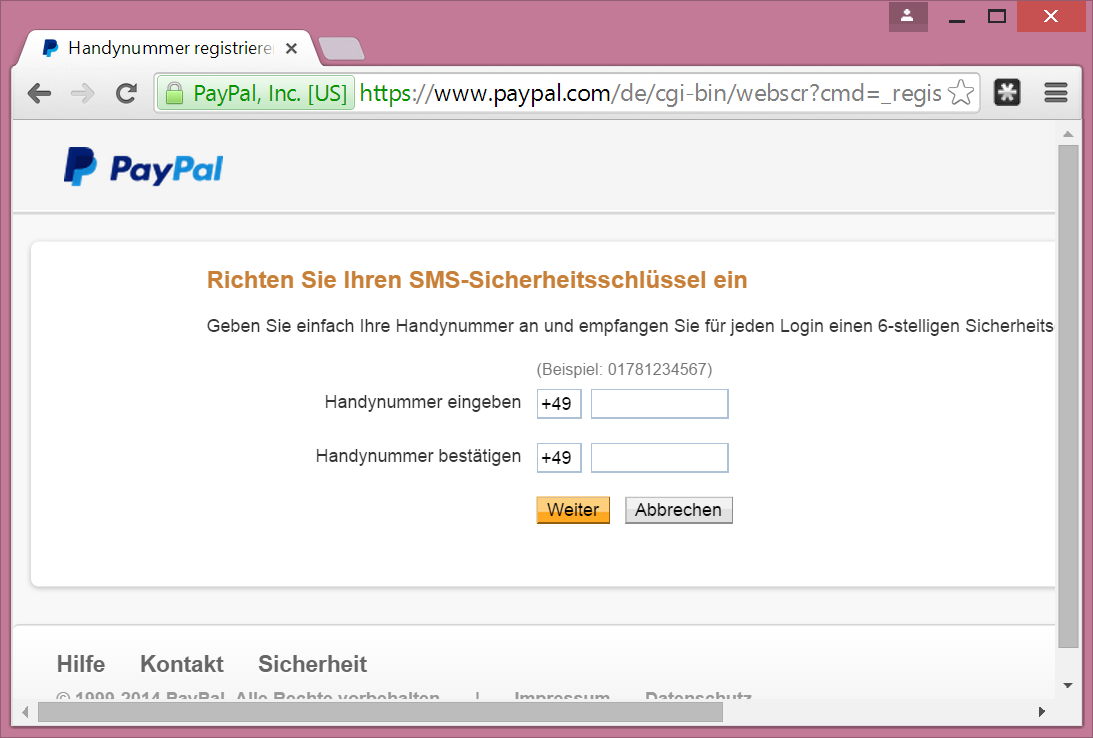Viewport: 1093px width, 738px height.
Task: Click the scroll left arrow
Action: [25, 712]
